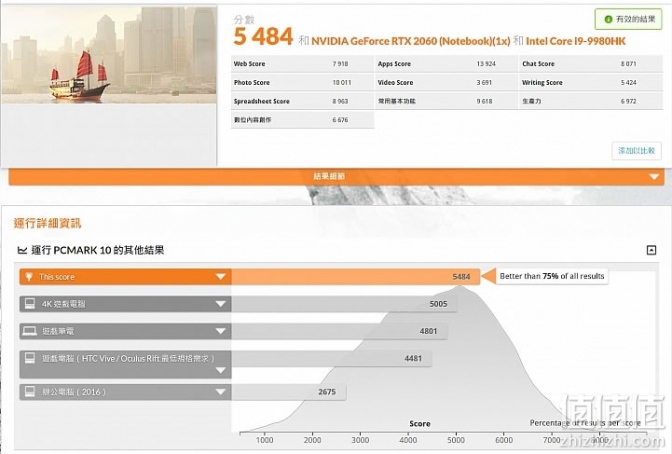Click the Chat Score value 8 071

click(628, 64)
